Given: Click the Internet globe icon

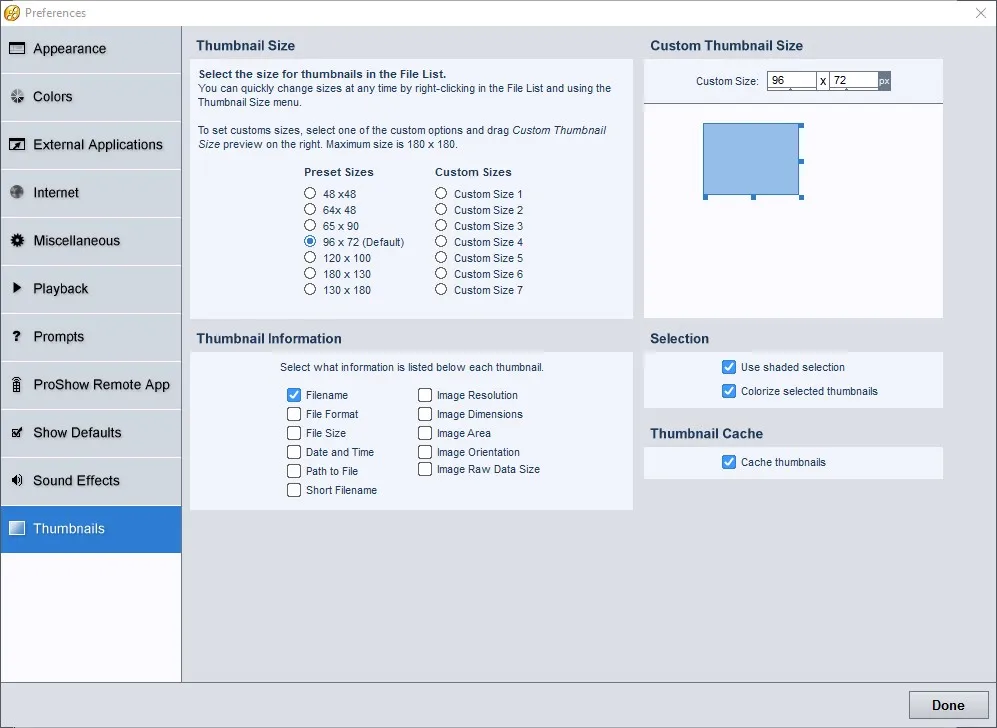Looking at the screenshot, I should 17,192.
